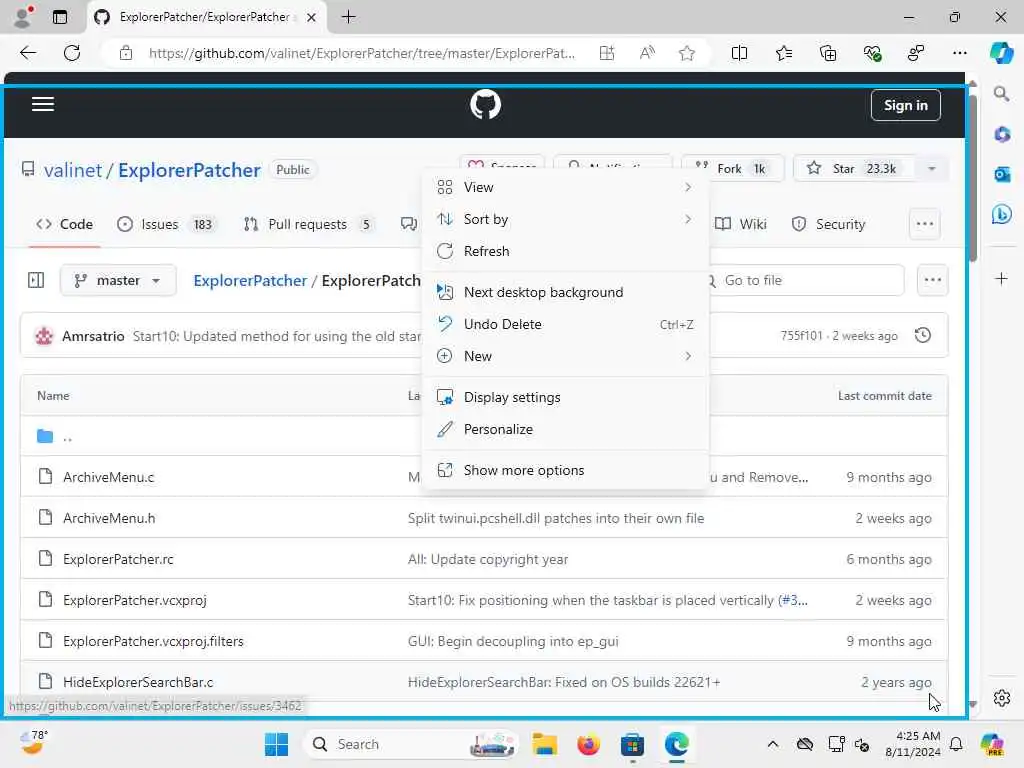The width and height of the screenshot is (1024, 768).
Task: Open Edge sidebar settings gear
Action: click(x=1002, y=698)
